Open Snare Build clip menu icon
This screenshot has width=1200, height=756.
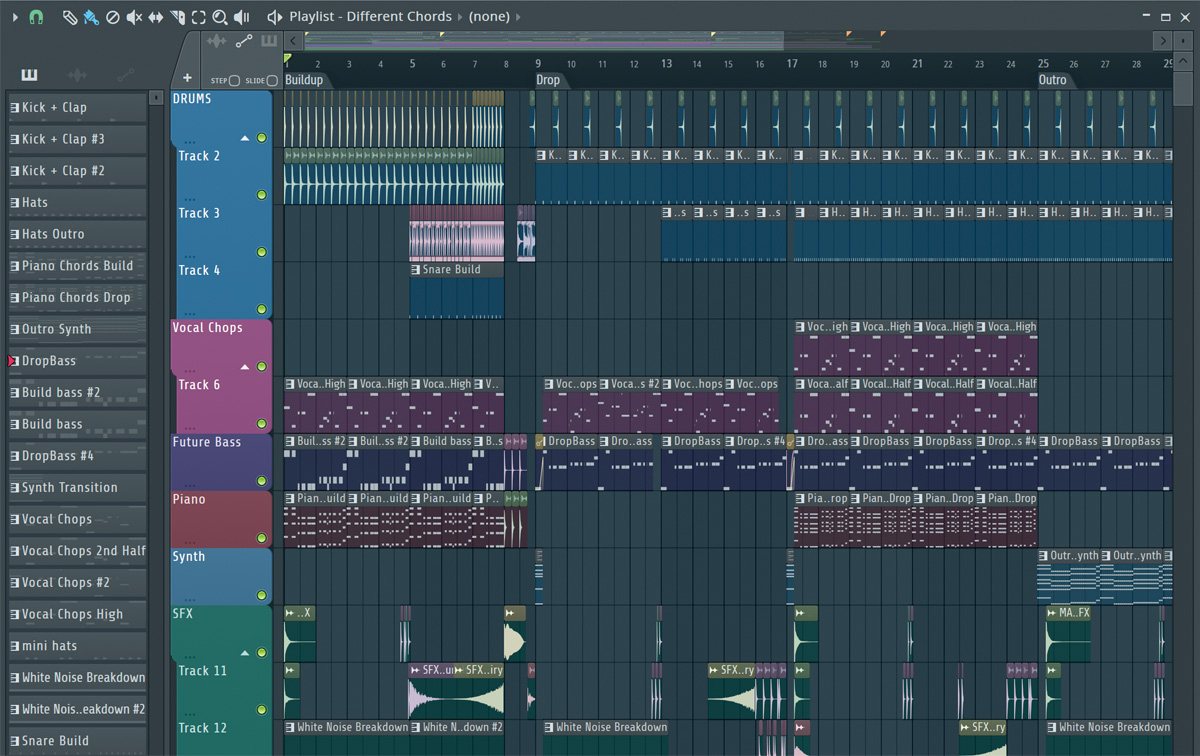(x=416, y=270)
